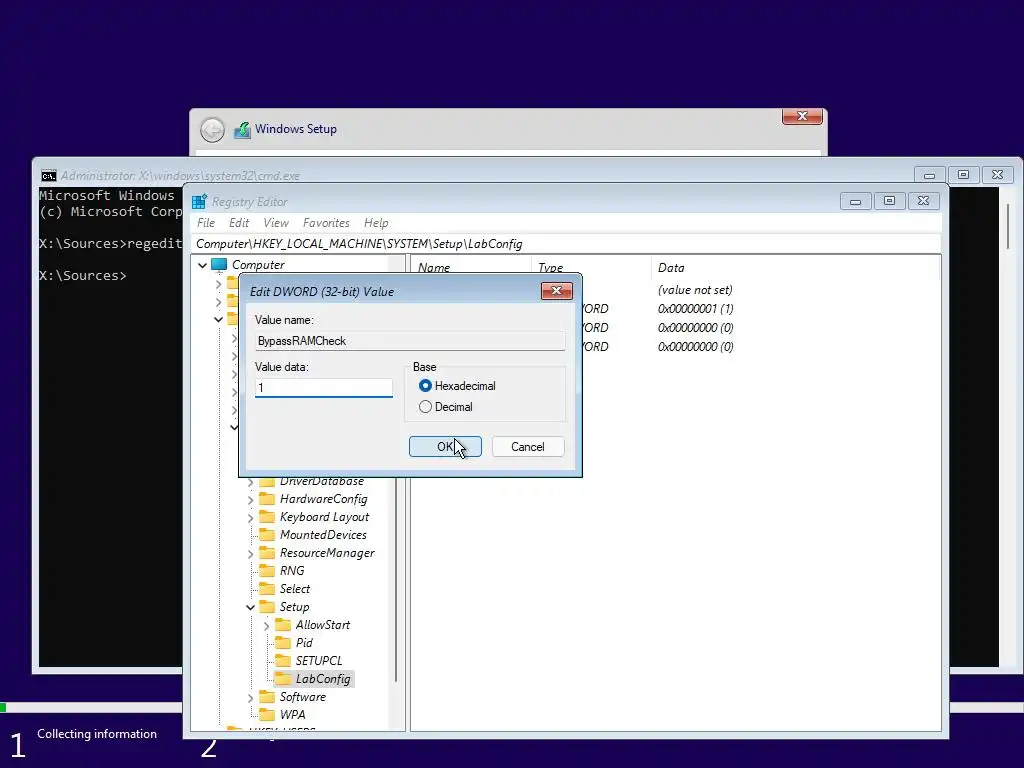Click the Software folder icon
Viewport: 1024px width, 768px height.
click(266, 697)
